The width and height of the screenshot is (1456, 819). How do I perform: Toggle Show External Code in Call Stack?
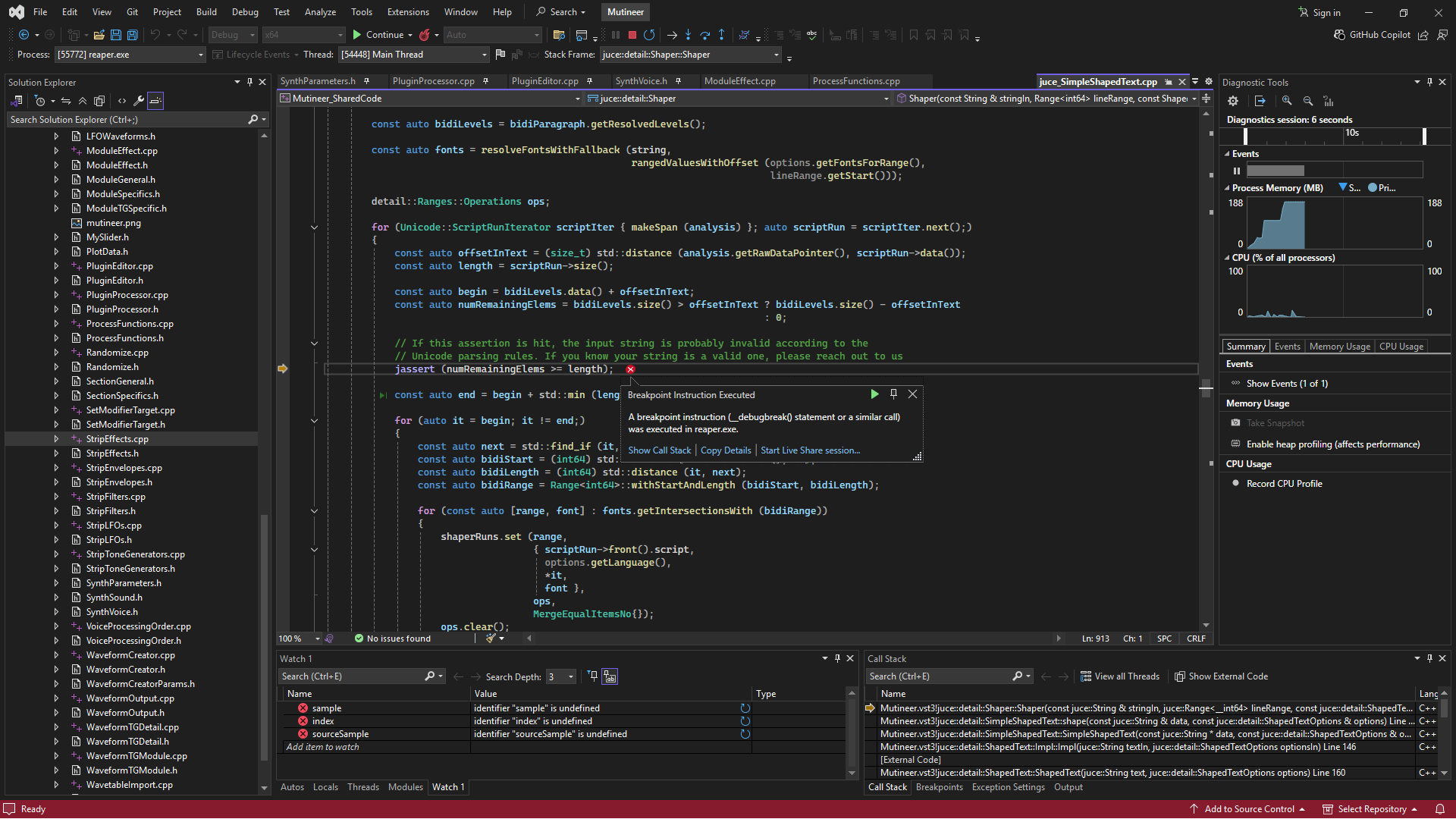[x=1221, y=676]
